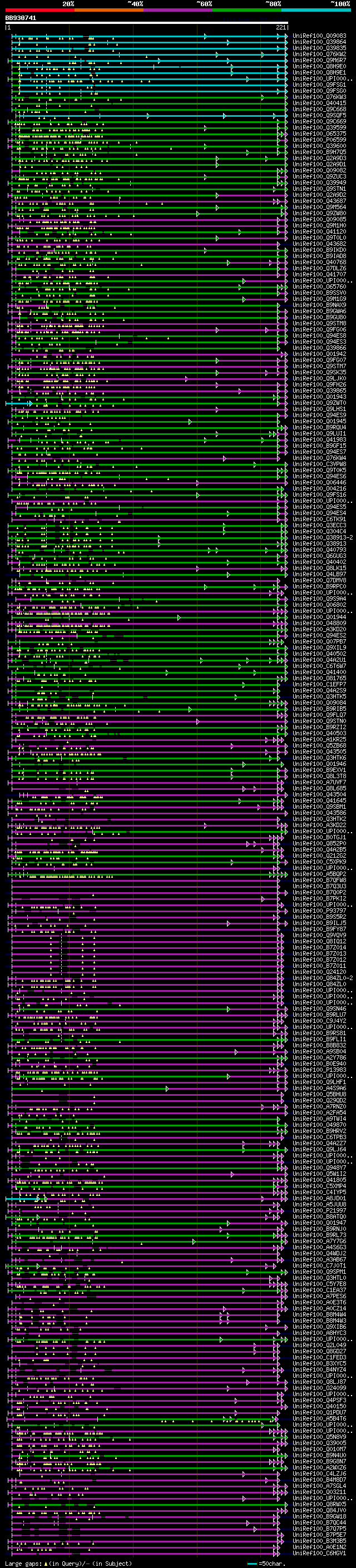Select hit label UniRef100_Q2A9D3
Viewport: 356px width, 1568px height.
point(319,159)
